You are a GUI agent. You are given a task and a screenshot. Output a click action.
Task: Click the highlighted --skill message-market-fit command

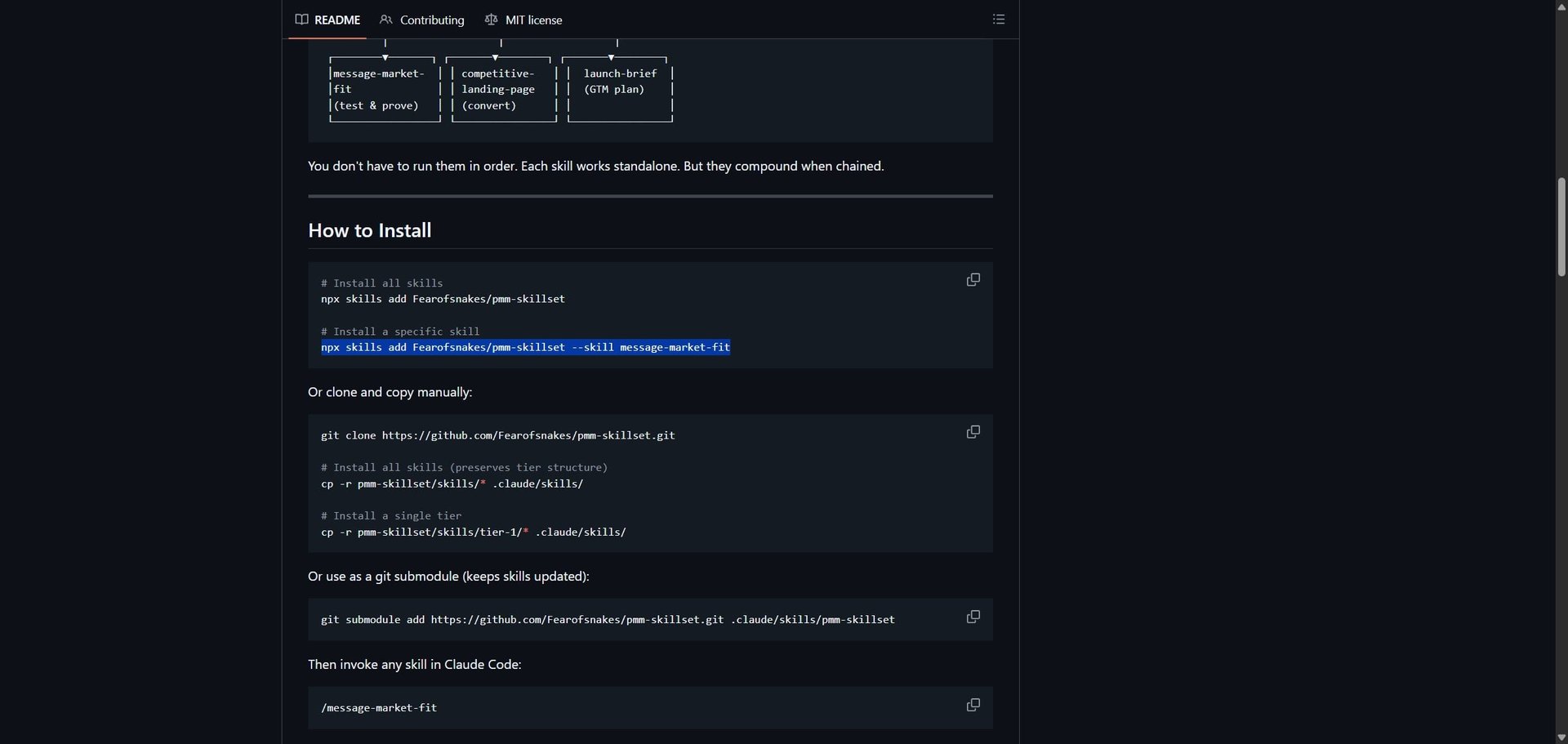pyautogui.click(x=525, y=347)
